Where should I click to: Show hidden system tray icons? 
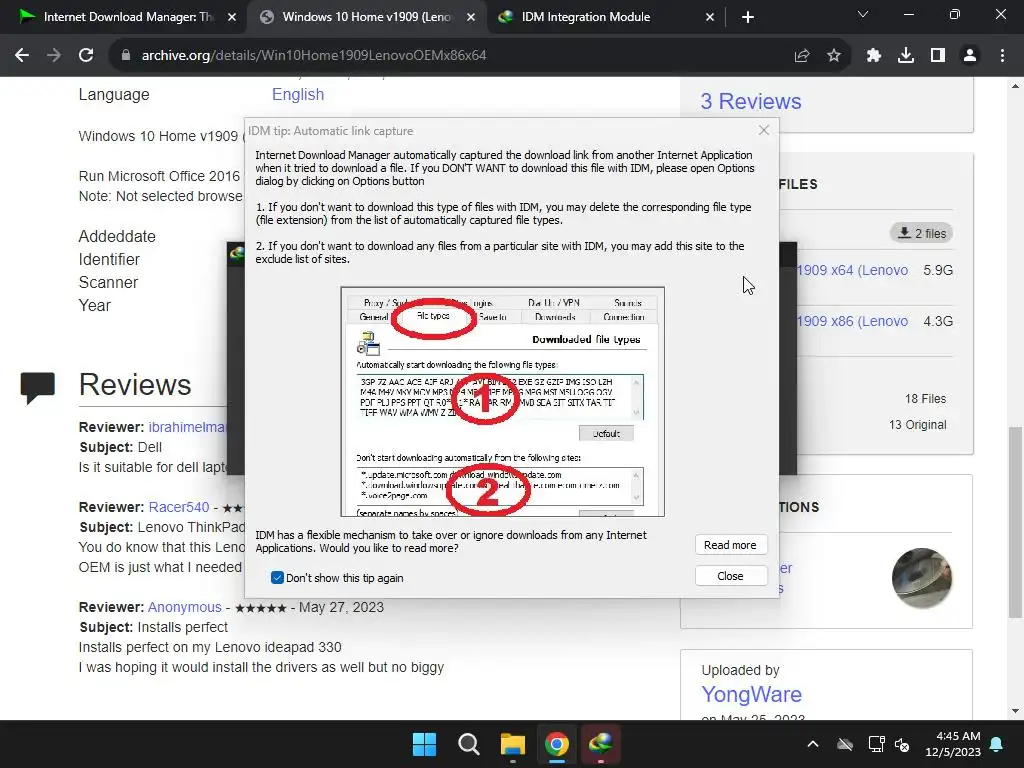tap(812, 744)
